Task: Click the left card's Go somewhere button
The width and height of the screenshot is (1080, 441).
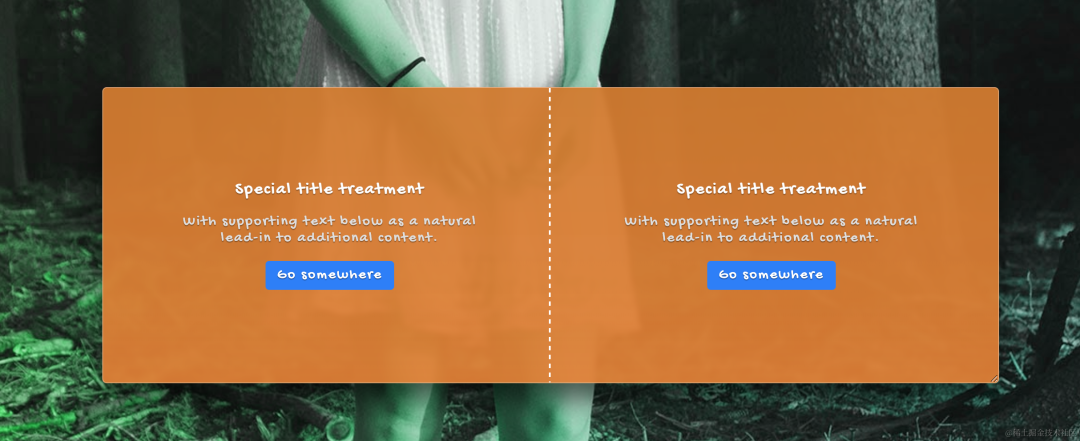Action: [x=329, y=275]
